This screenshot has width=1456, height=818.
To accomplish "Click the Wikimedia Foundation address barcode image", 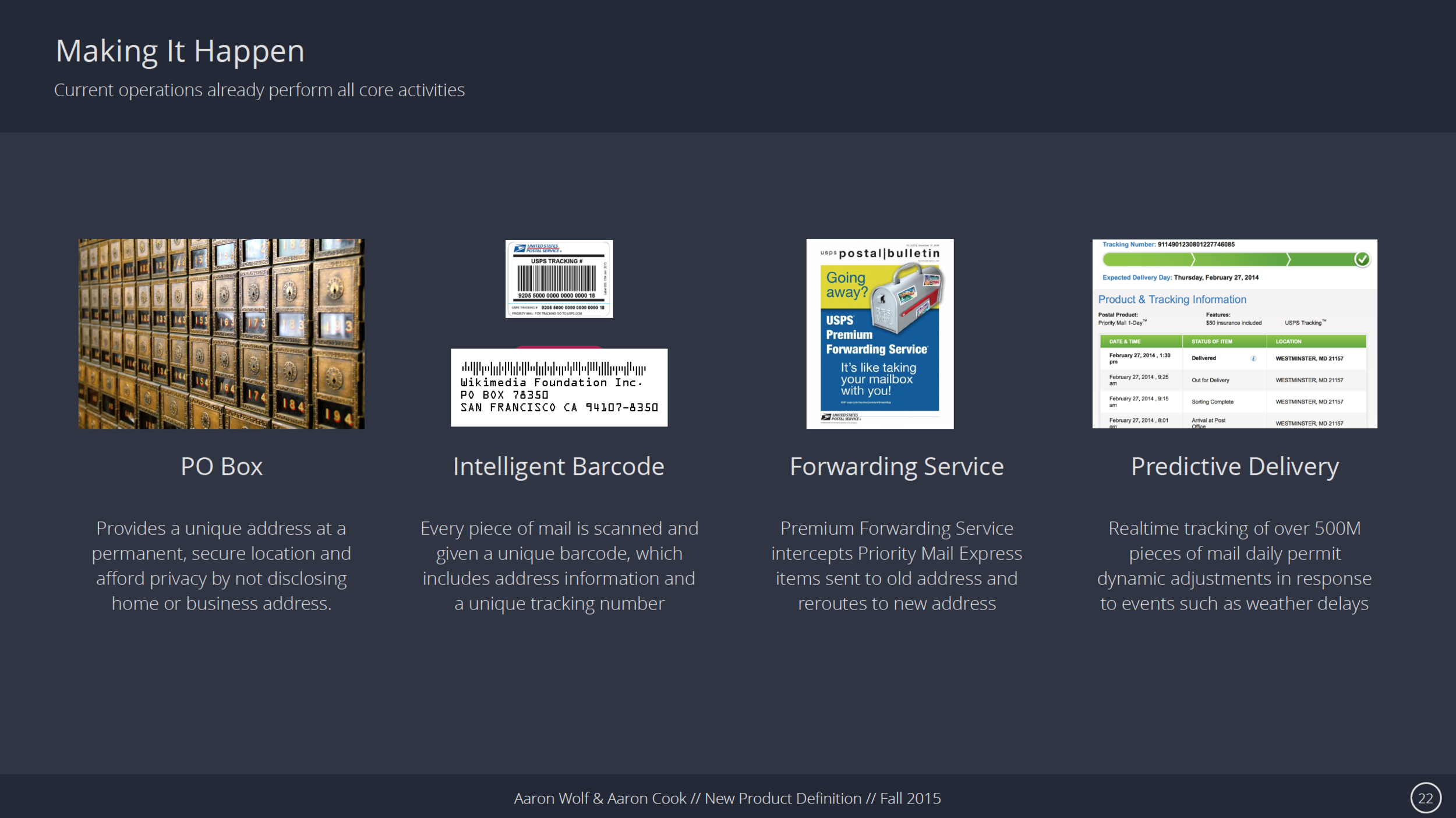I will click(x=559, y=387).
